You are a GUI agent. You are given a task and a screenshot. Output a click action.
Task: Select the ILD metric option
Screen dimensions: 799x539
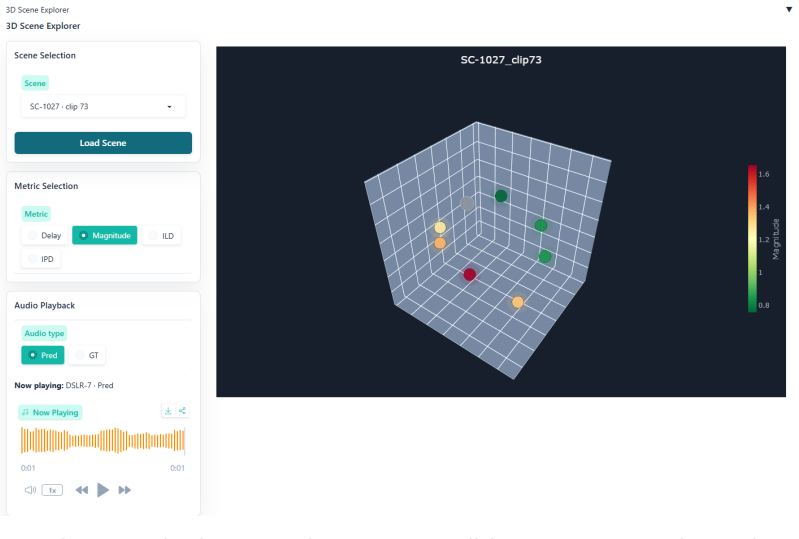coord(161,235)
